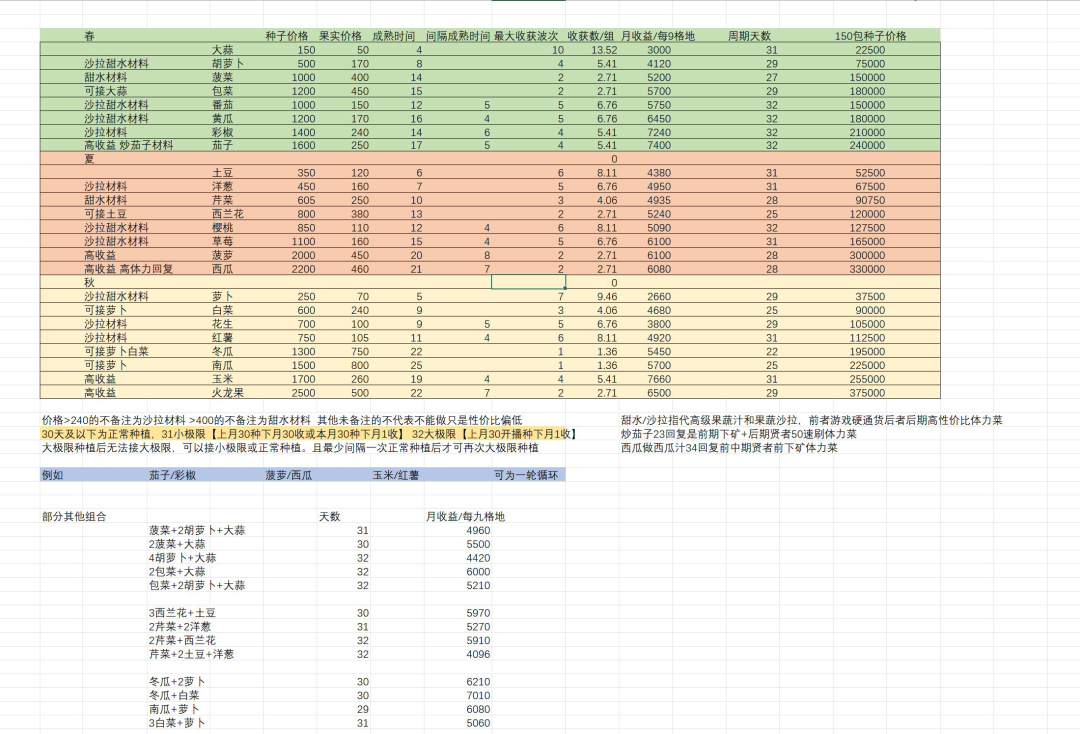
Task: Select the note starting '西瓜做西瓜汁34回复'
Action: pos(729,448)
